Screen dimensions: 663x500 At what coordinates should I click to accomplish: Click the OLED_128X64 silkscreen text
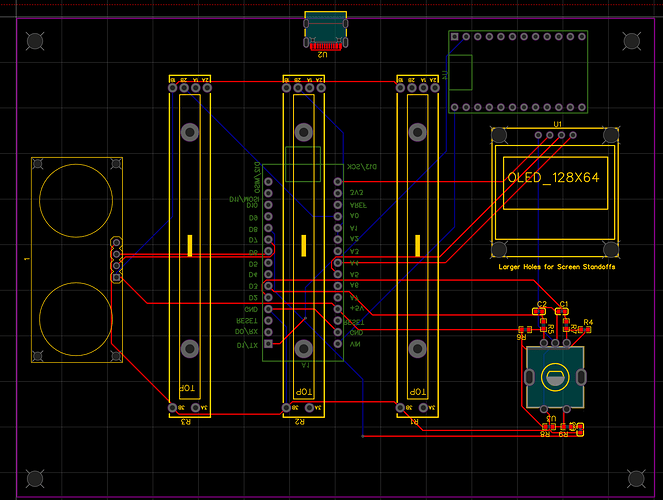coord(553,178)
